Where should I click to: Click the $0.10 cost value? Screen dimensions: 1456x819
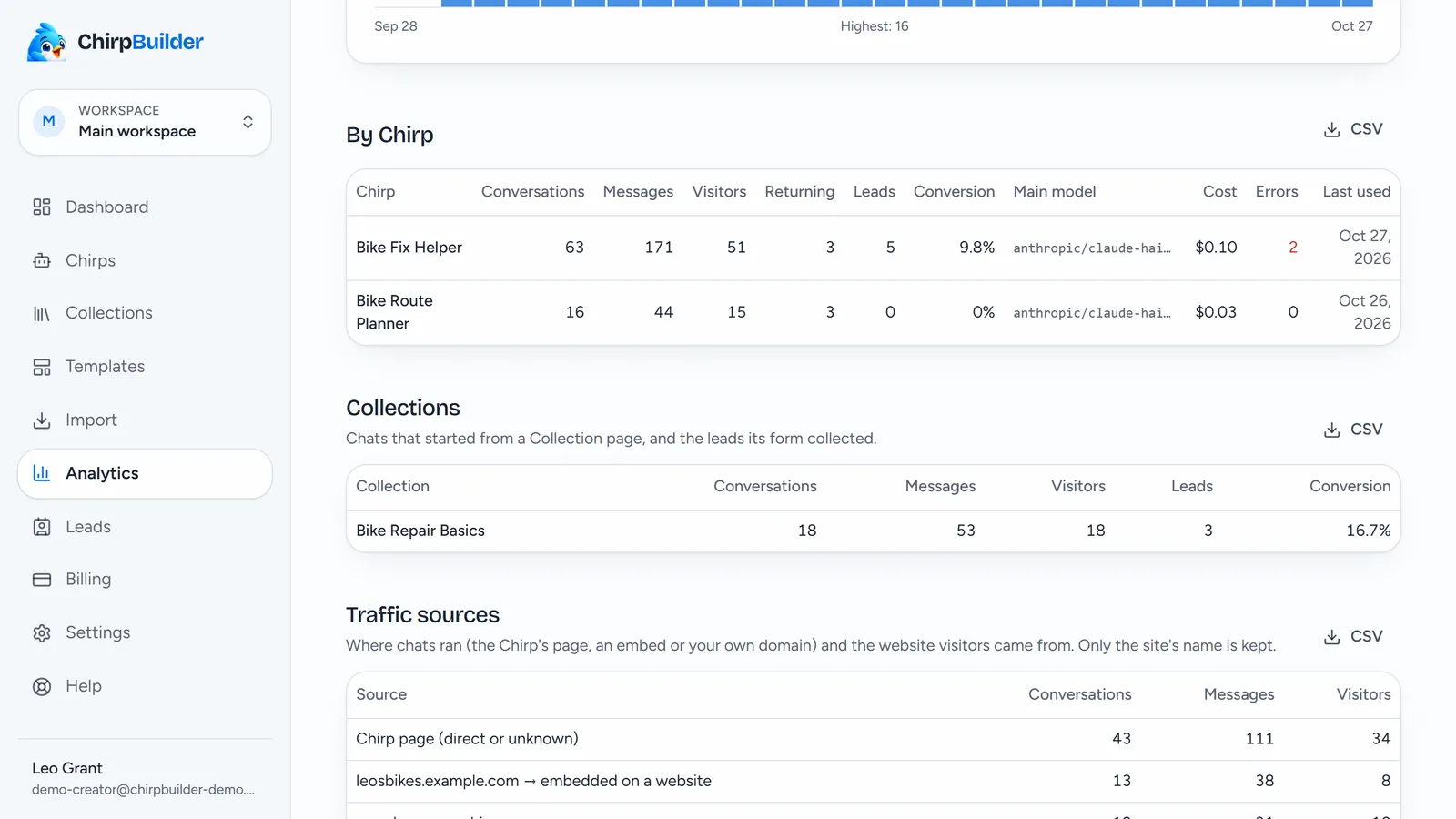pyautogui.click(x=1216, y=248)
